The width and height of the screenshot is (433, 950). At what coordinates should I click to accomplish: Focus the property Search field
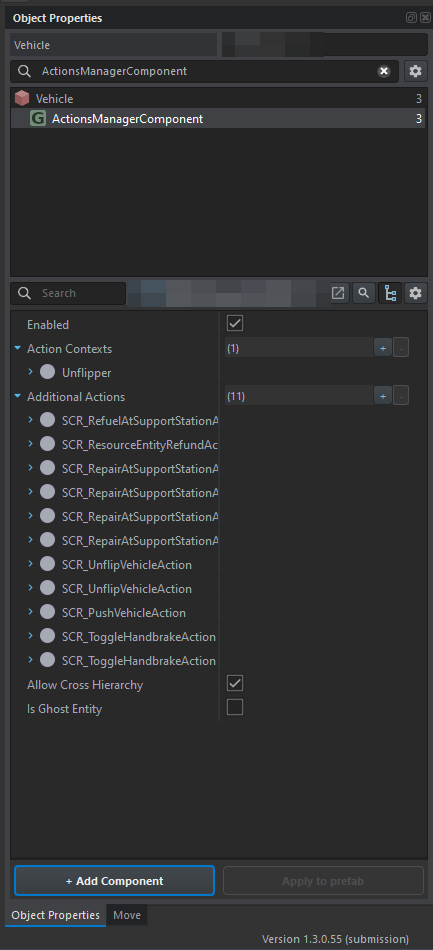[68, 293]
